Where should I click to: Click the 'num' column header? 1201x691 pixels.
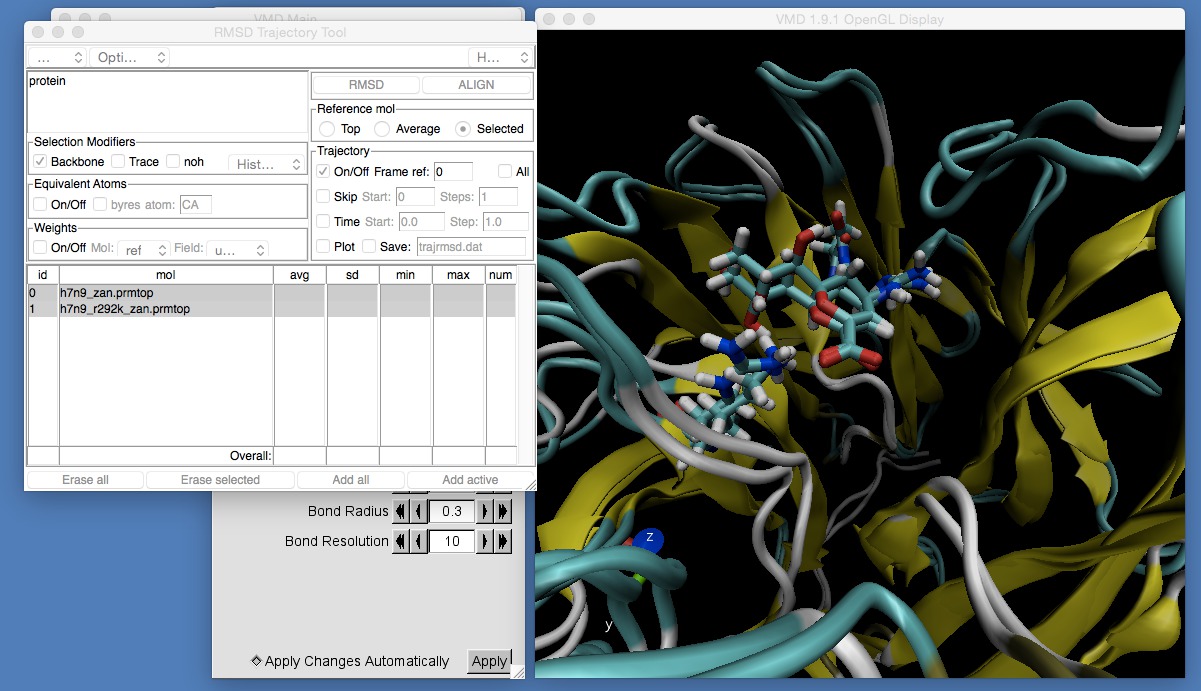click(x=501, y=274)
